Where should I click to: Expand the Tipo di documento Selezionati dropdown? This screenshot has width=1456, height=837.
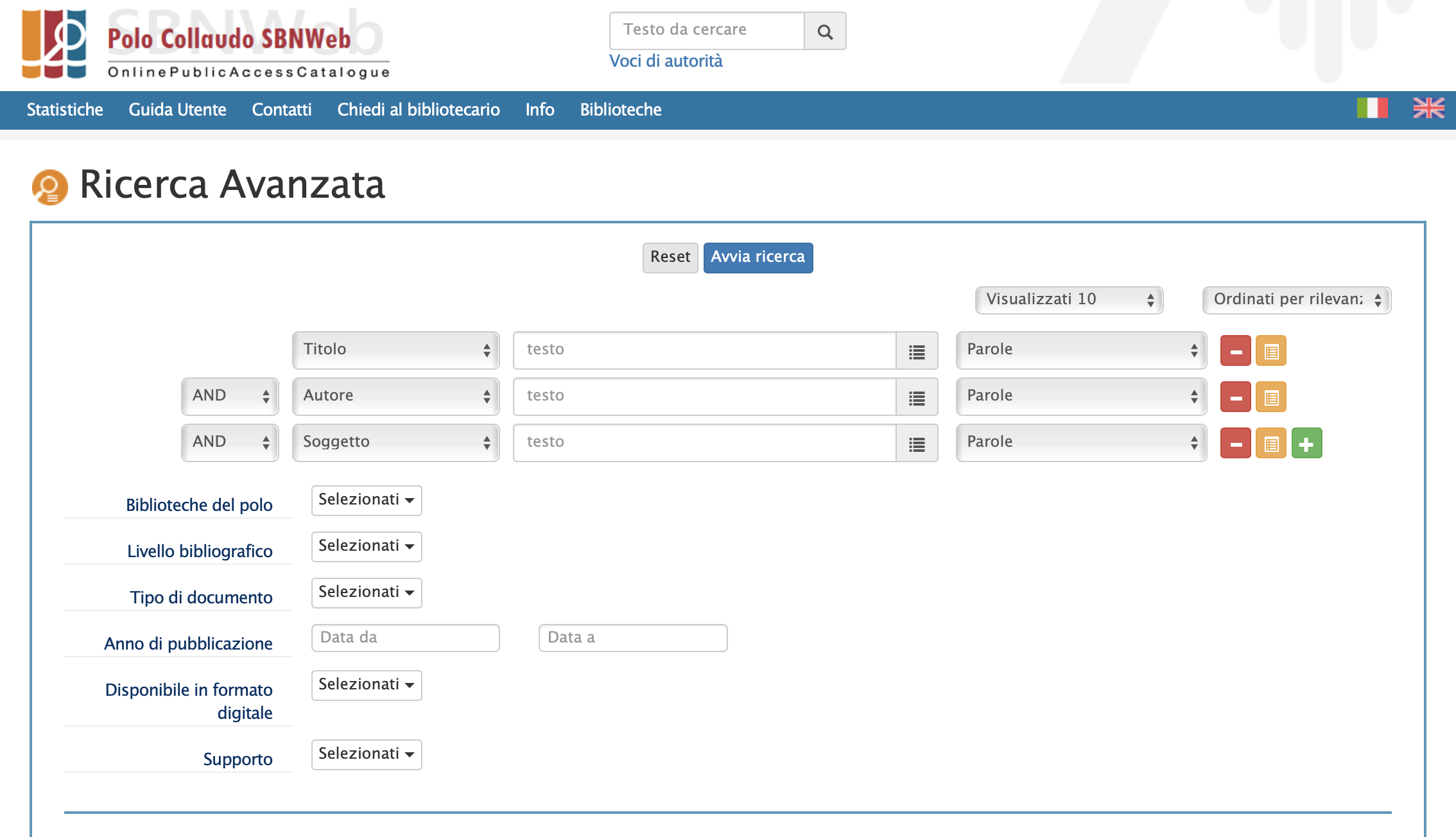point(367,592)
